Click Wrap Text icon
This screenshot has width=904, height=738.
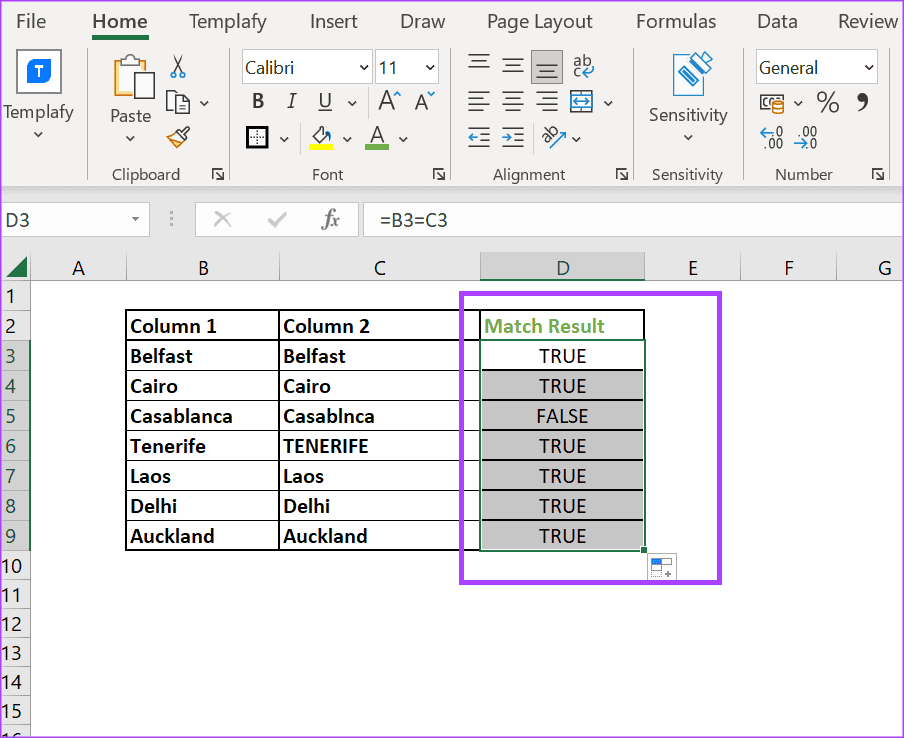[583, 66]
